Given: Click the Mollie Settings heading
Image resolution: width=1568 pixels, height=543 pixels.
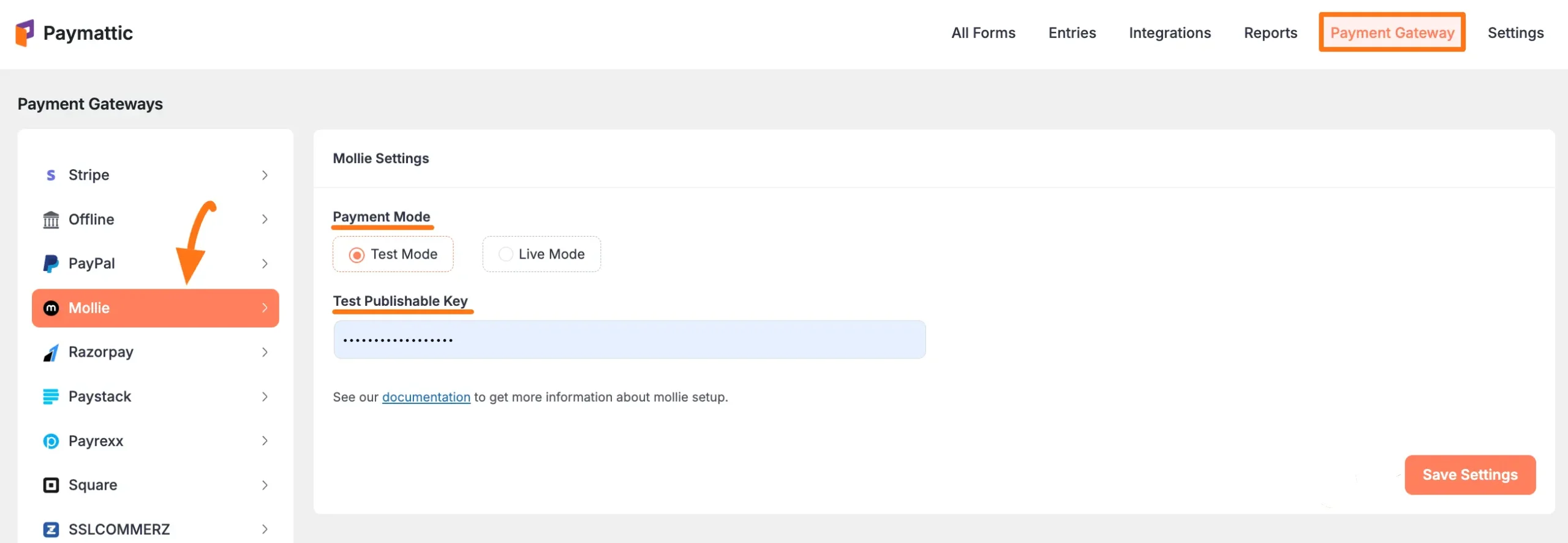Looking at the screenshot, I should click(381, 159).
